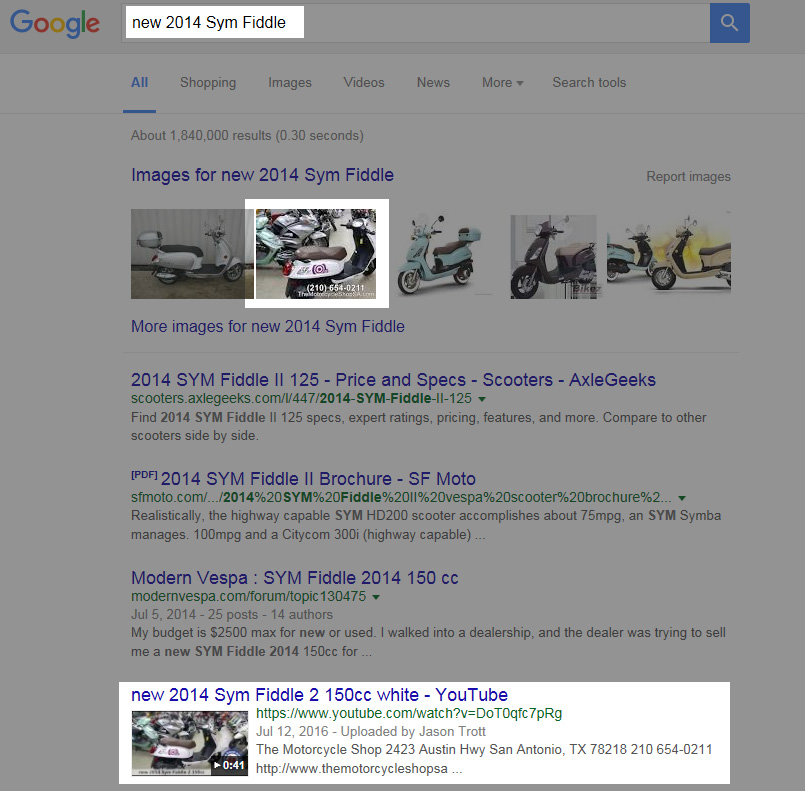Play the 0:41 YouTube video thumbnail
805x791 pixels.
(189, 743)
